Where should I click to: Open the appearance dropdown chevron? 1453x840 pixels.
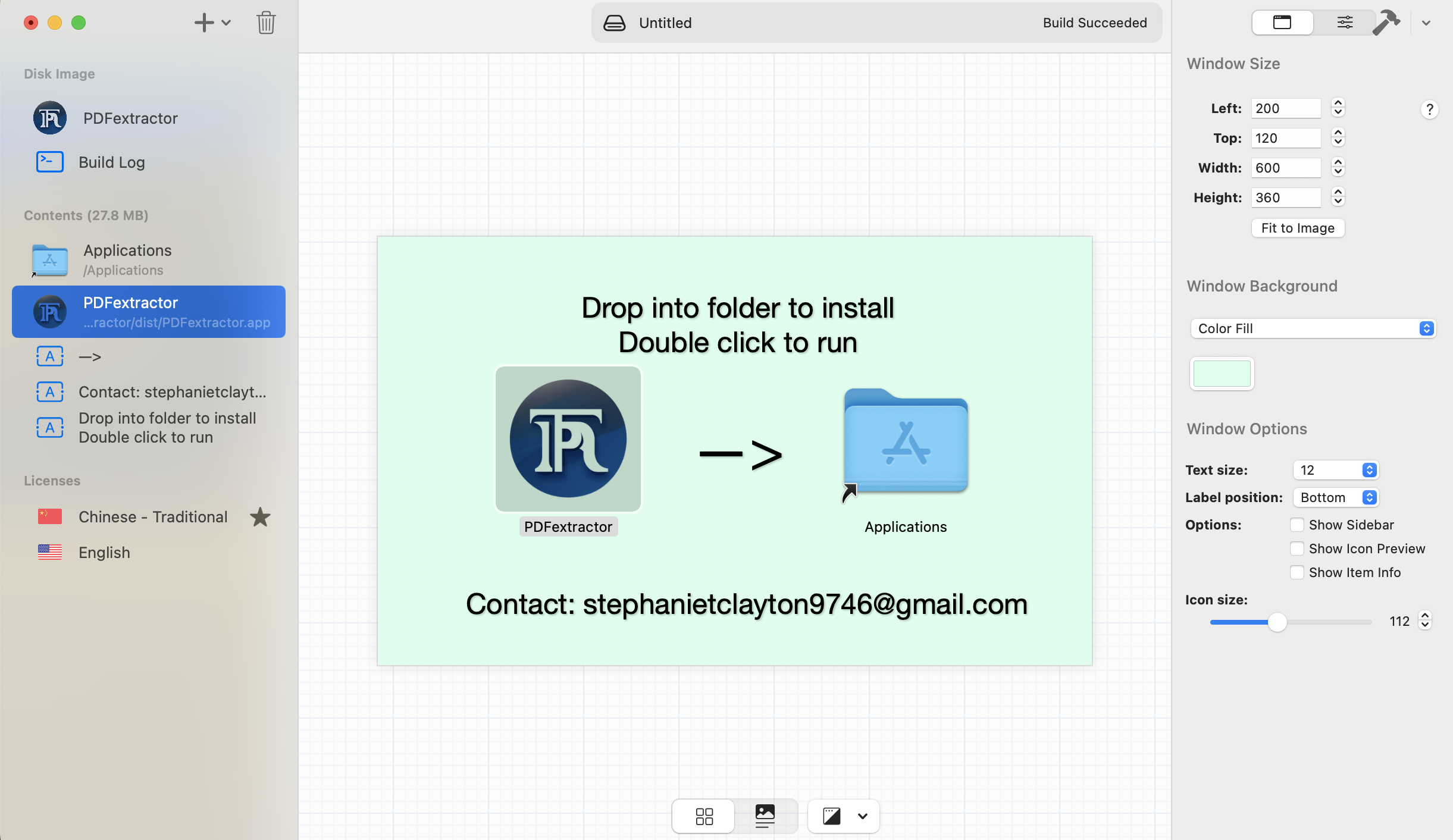point(862,816)
